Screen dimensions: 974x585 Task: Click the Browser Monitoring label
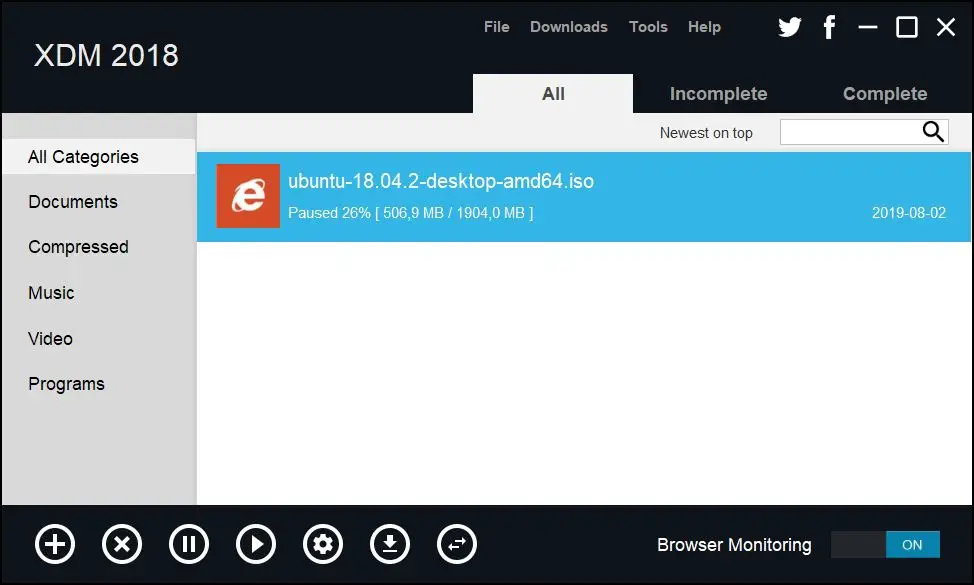pos(734,545)
